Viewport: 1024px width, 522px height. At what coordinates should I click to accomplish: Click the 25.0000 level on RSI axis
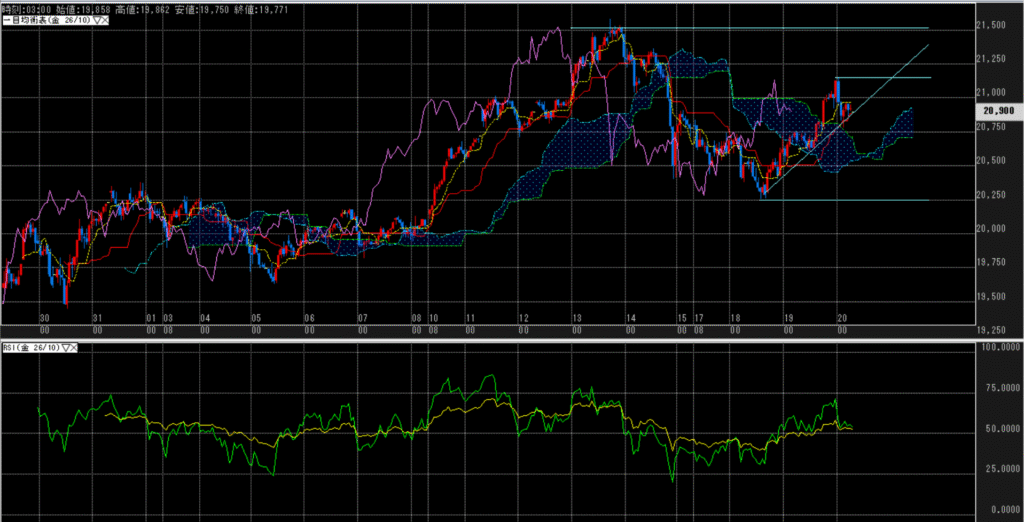(996, 468)
